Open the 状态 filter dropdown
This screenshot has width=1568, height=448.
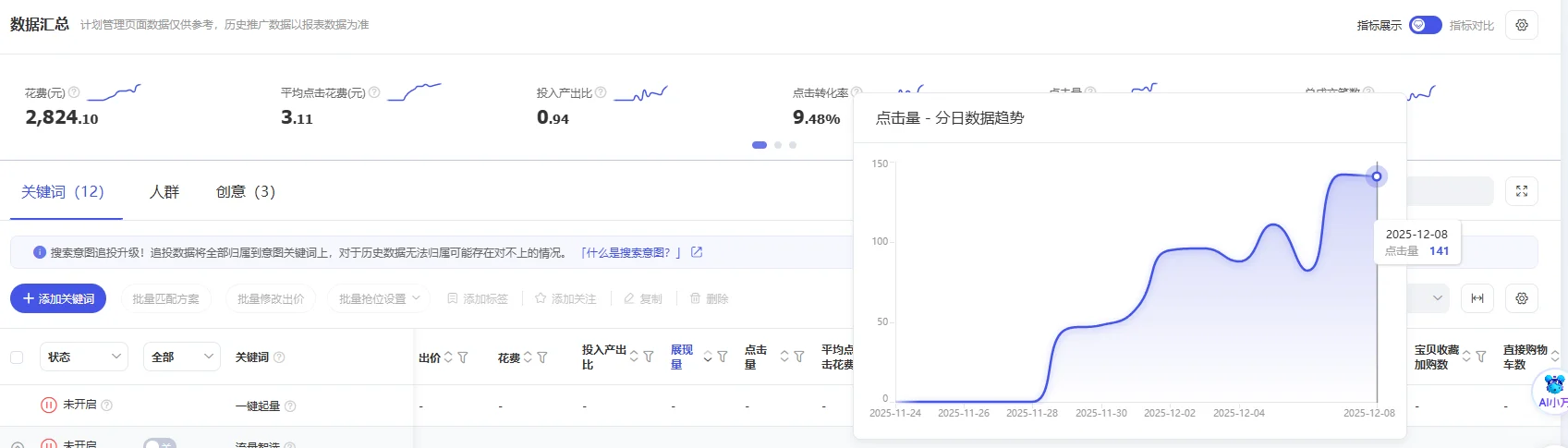(84, 357)
